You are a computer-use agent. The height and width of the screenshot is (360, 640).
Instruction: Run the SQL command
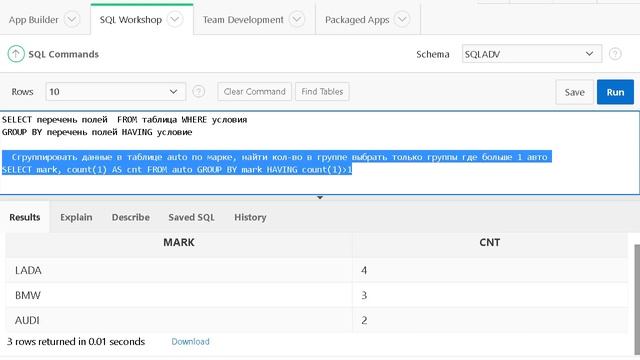coord(615,92)
